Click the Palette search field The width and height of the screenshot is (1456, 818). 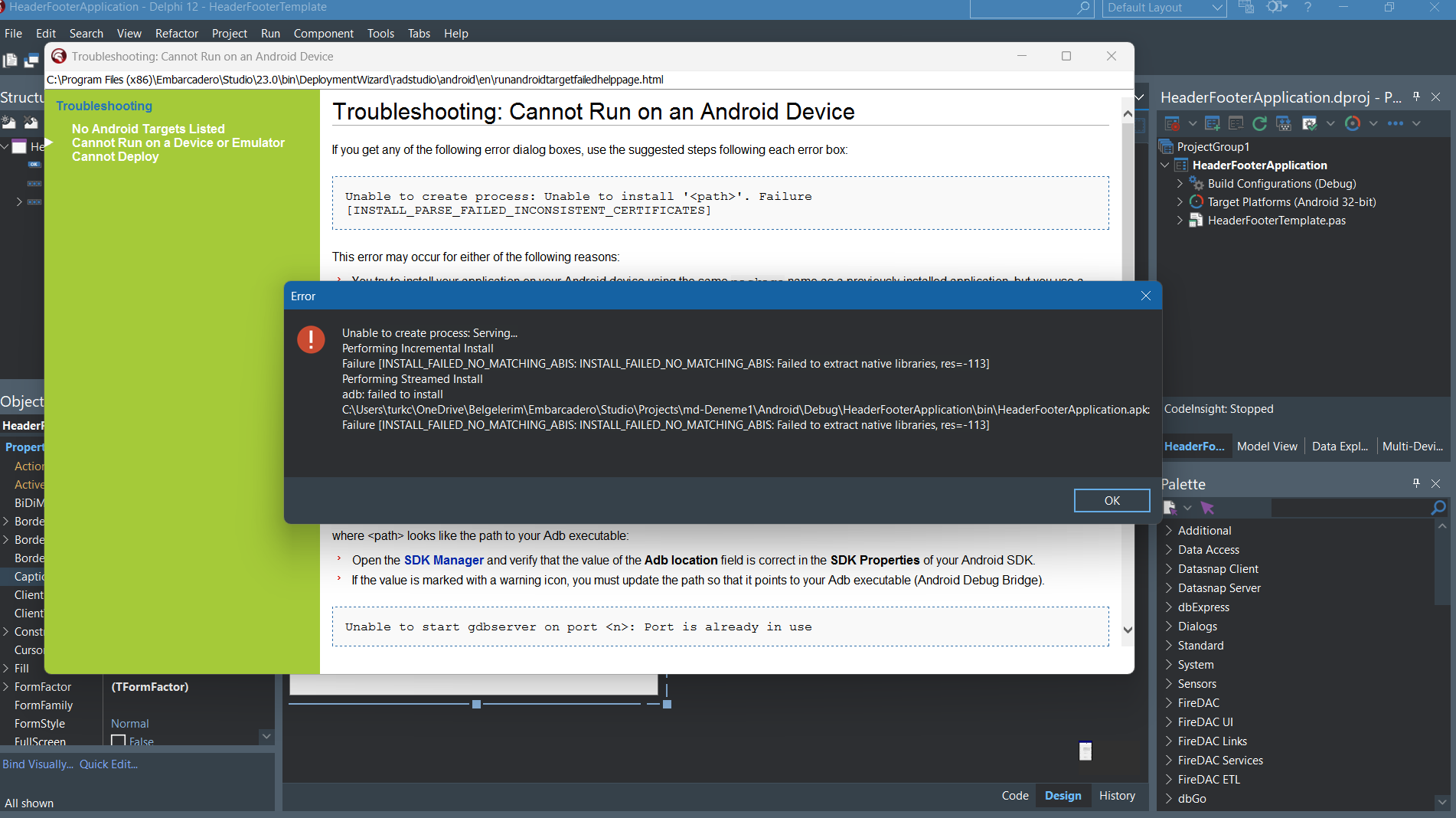[x=1351, y=507]
